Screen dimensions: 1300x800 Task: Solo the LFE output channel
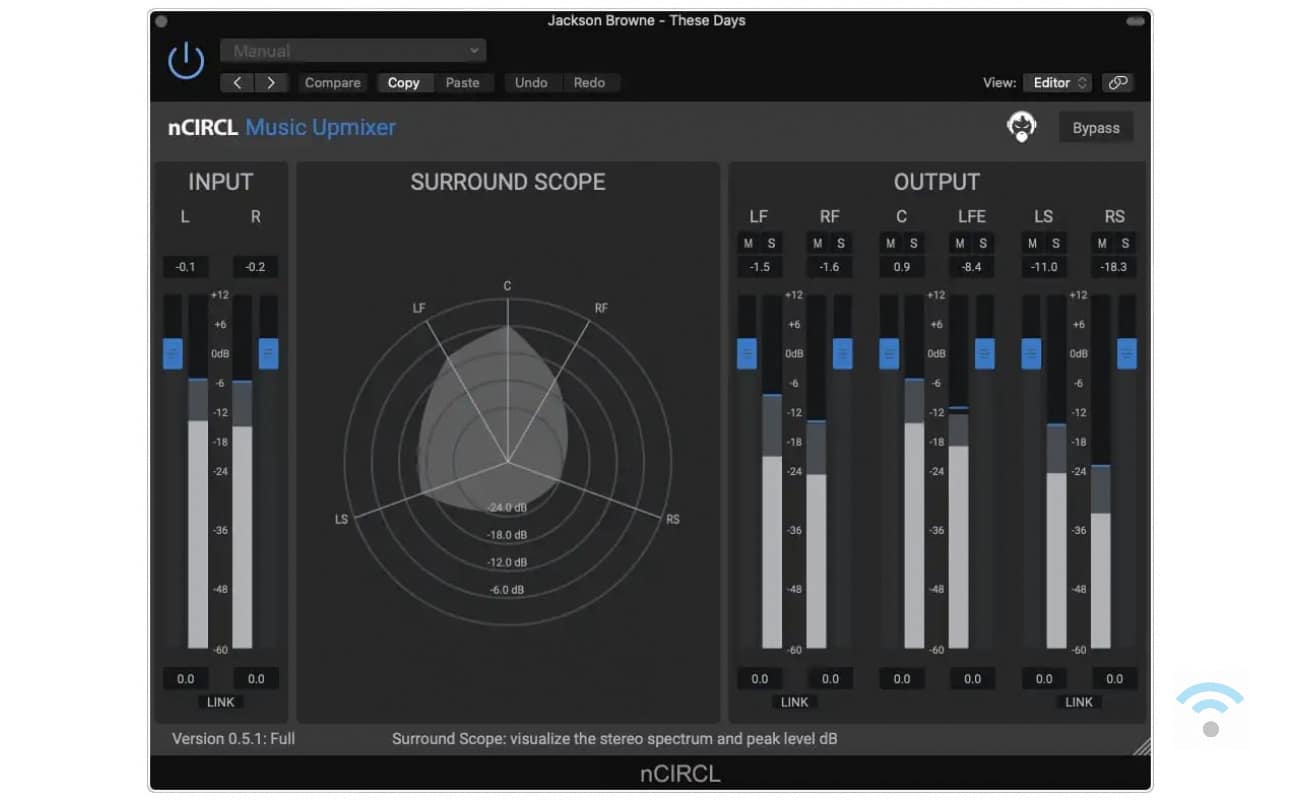pyautogui.click(x=983, y=243)
